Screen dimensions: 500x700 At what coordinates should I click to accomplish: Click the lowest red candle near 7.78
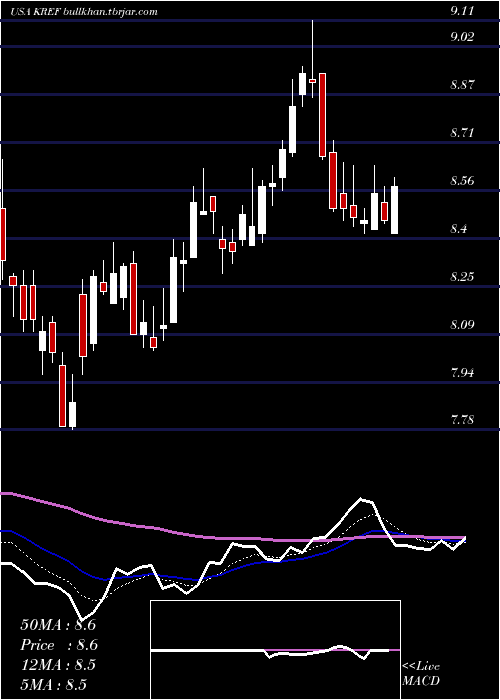point(62,396)
